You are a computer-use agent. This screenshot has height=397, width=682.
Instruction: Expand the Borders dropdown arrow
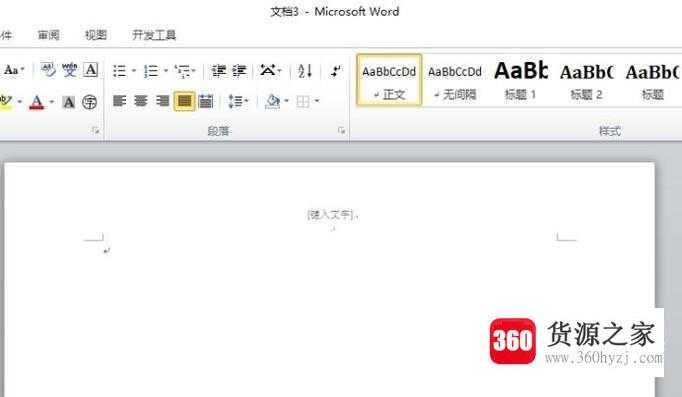click(317, 101)
